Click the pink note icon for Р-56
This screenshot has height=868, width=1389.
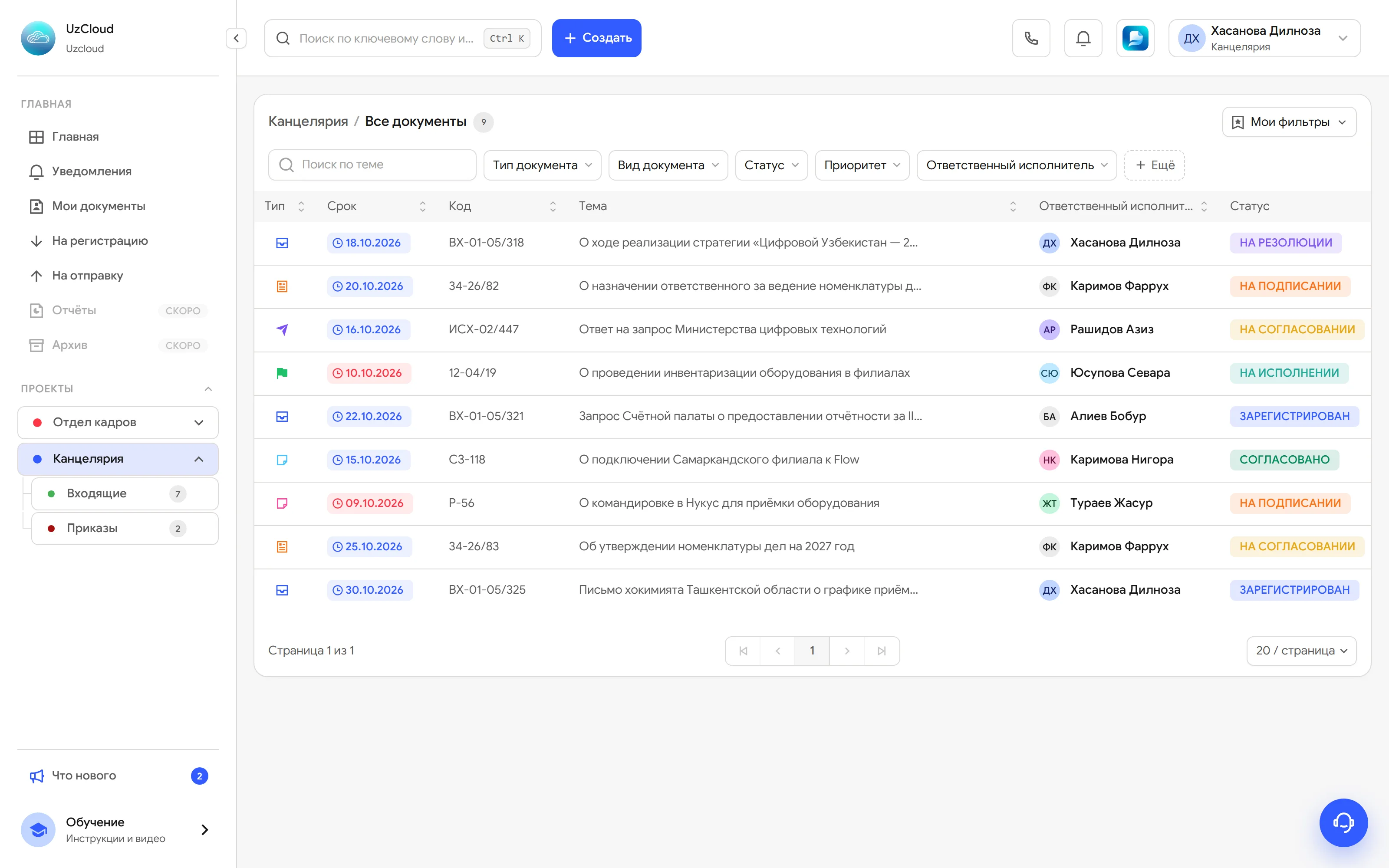(282, 503)
